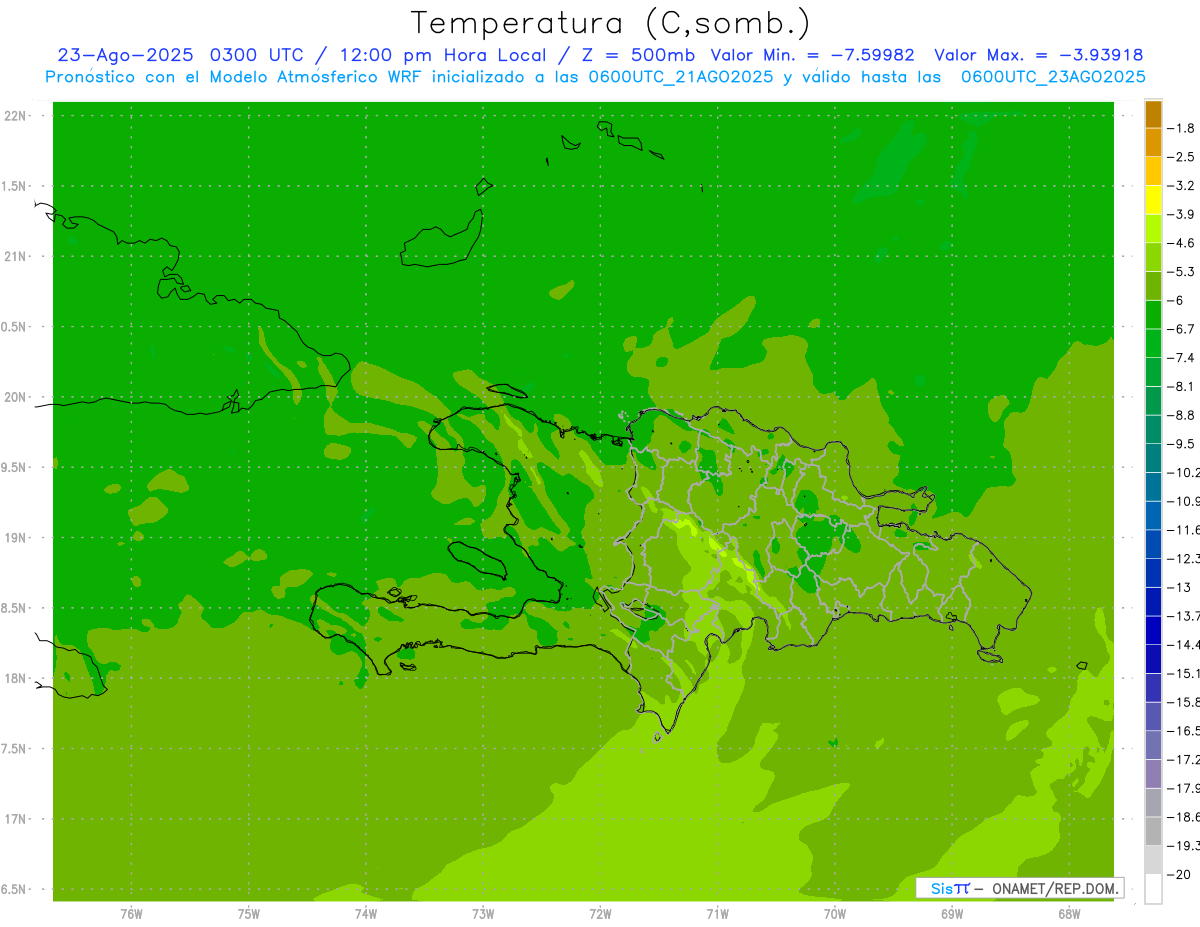Click legend value '-12.3'

pos(1184,558)
